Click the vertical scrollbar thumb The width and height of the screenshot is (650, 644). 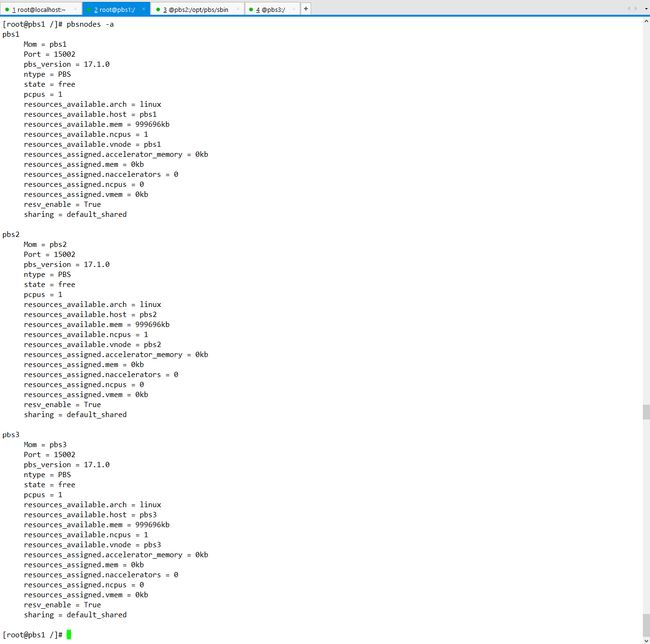646,624
